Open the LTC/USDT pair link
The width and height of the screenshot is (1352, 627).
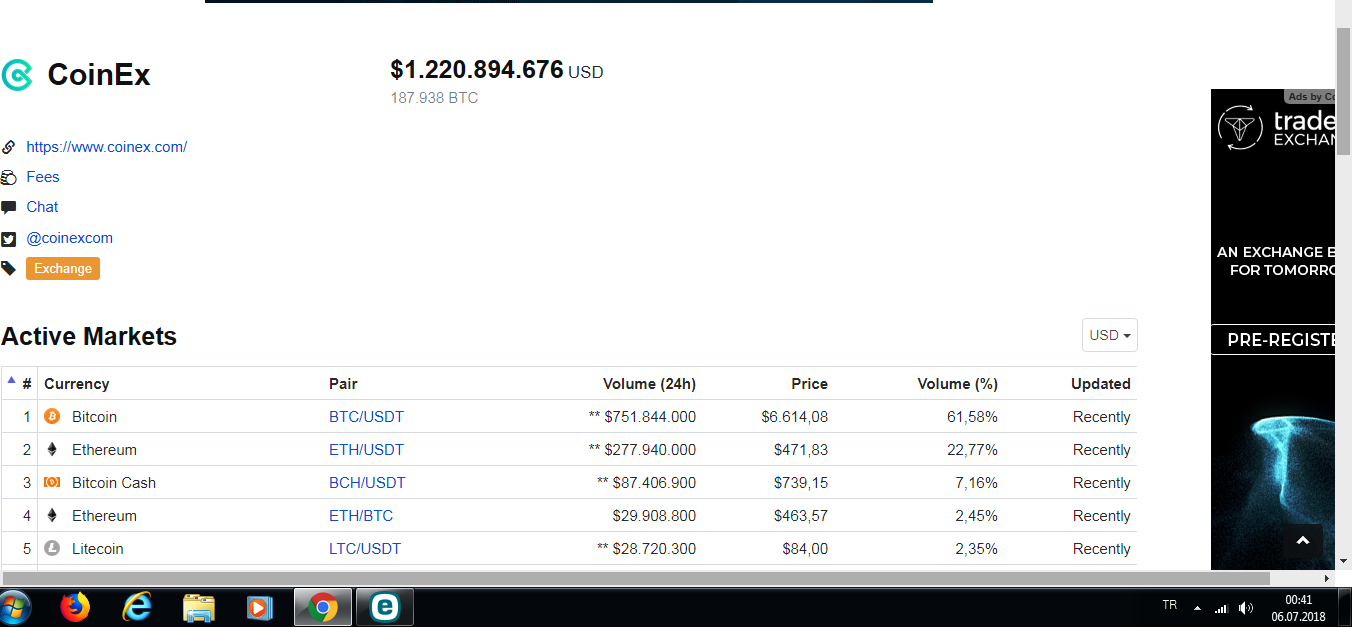(x=365, y=549)
